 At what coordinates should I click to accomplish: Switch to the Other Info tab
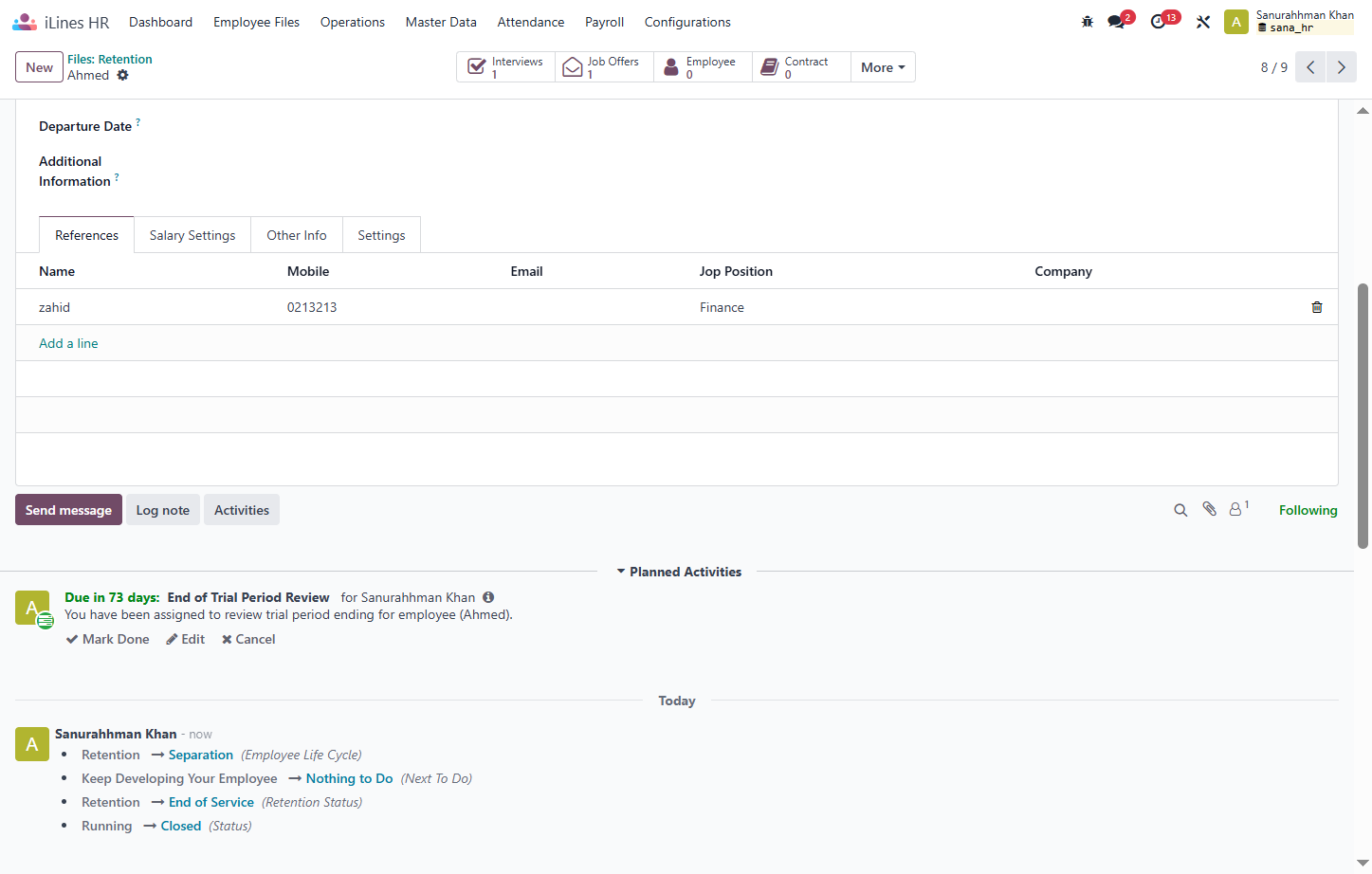[297, 235]
